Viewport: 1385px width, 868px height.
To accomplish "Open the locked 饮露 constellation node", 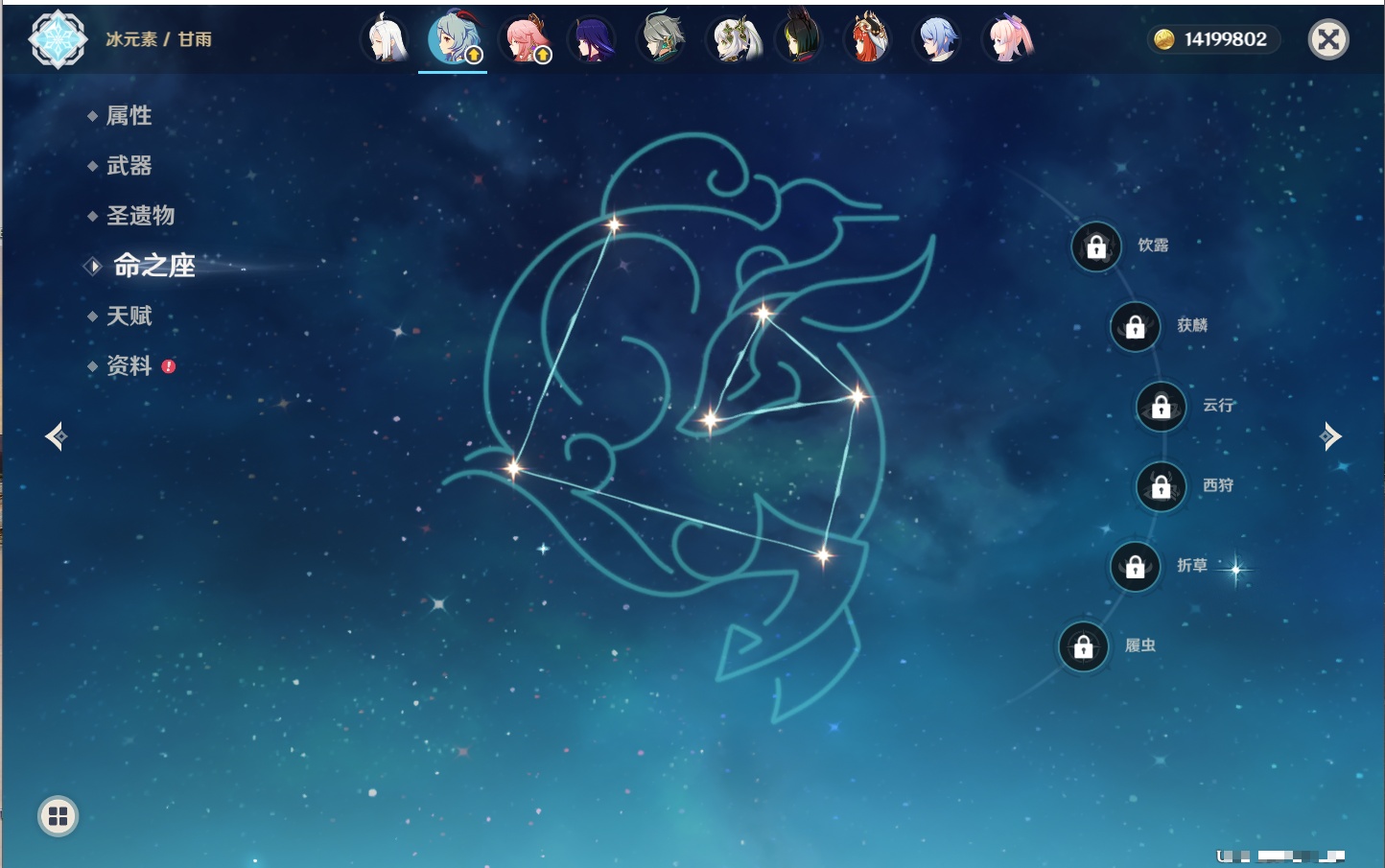I will click(x=1096, y=247).
